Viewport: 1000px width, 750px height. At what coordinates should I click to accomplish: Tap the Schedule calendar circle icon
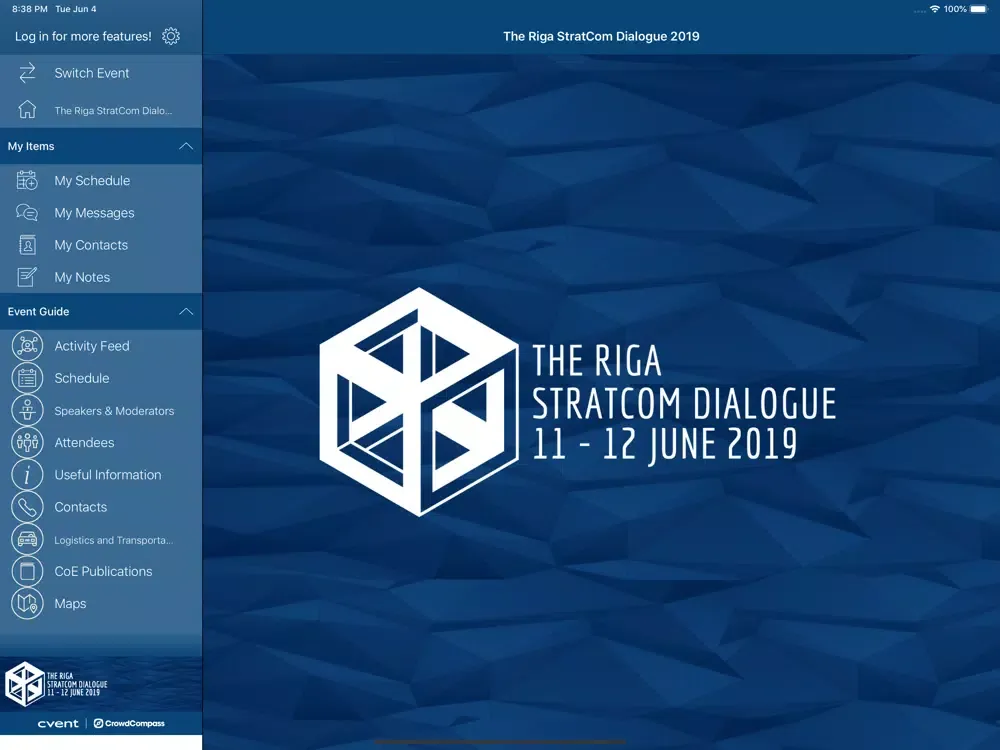click(x=27, y=378)
